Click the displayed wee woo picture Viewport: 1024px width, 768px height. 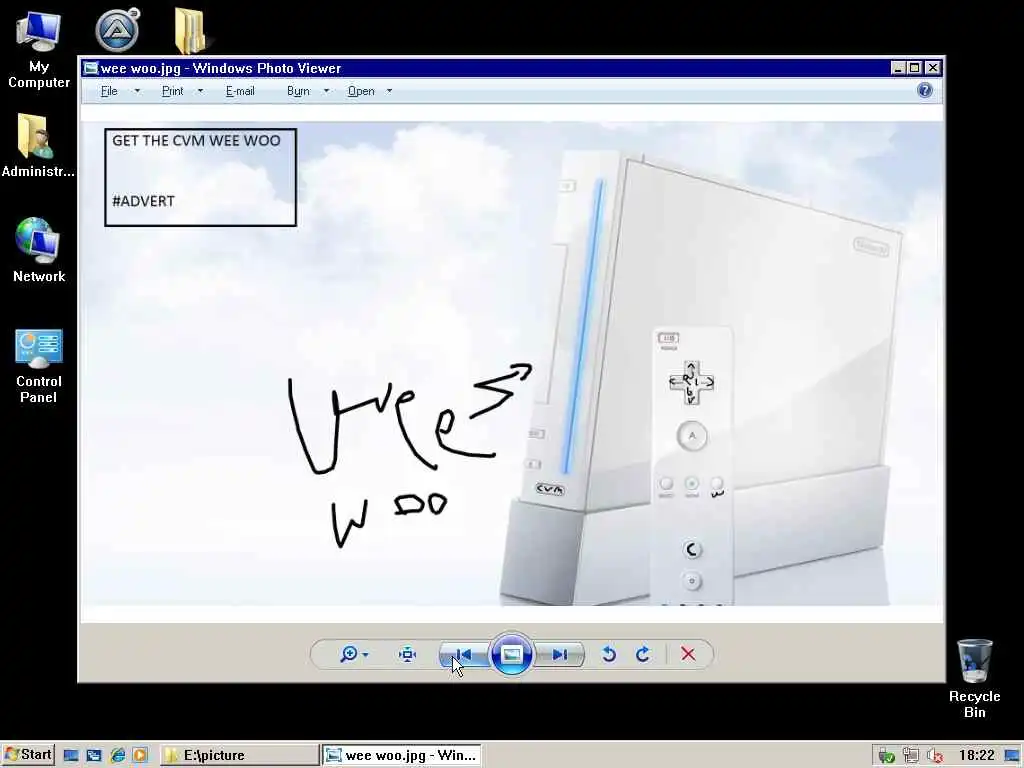click(x=512, y=363)
